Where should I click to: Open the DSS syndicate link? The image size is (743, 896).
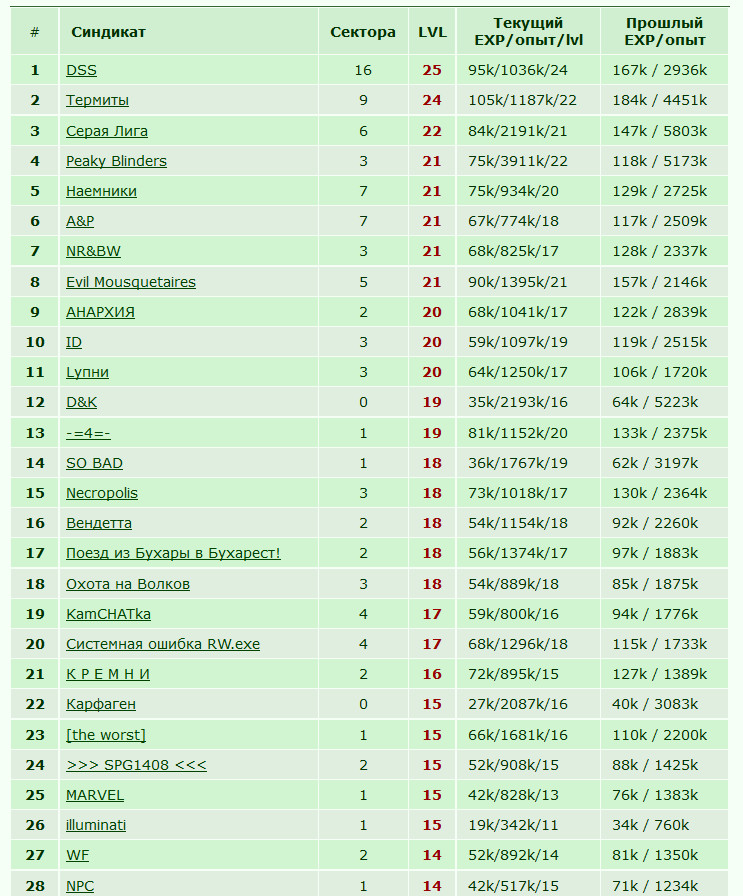coord(81,70)
